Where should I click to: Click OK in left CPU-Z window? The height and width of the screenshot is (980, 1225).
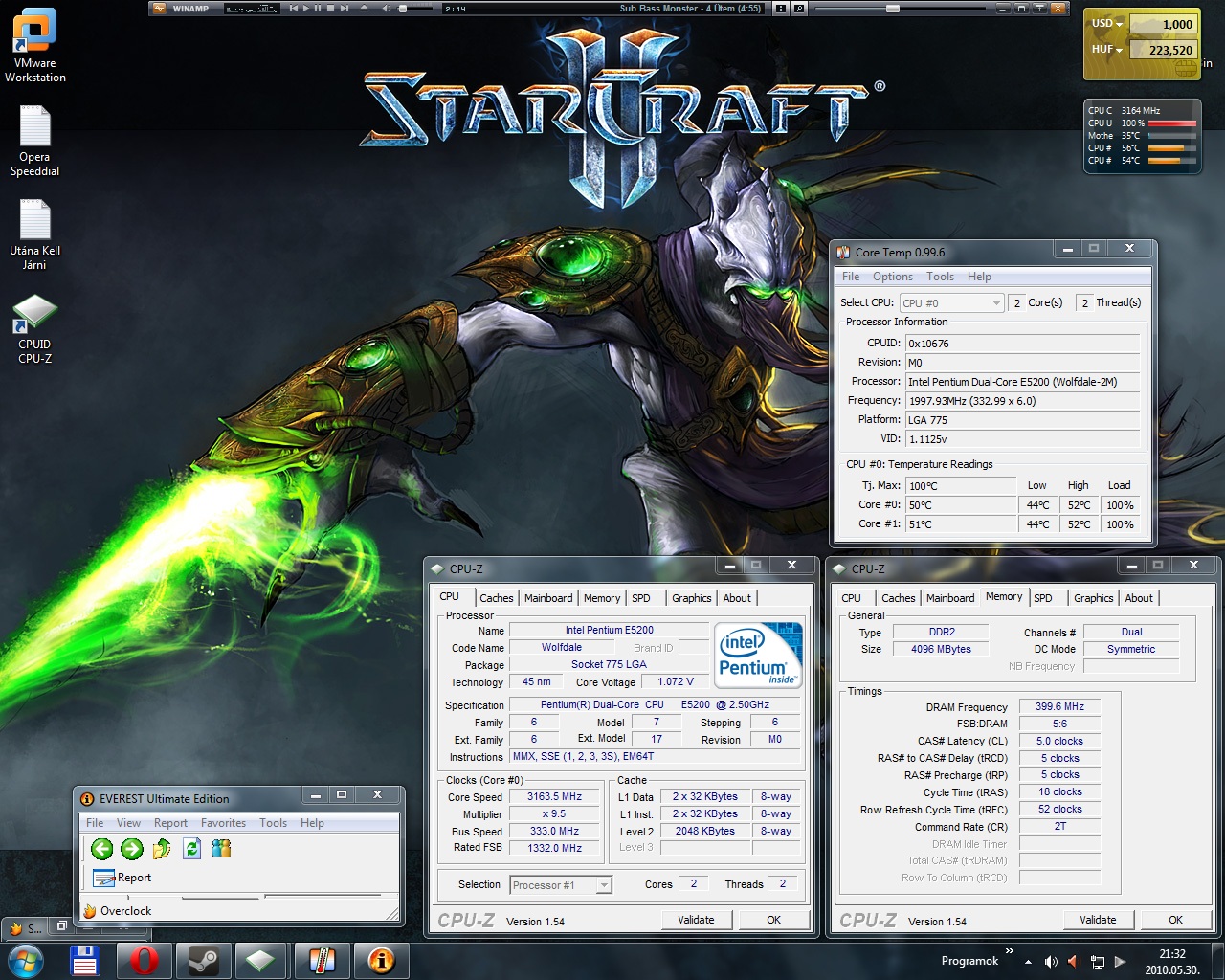[773, 920]
